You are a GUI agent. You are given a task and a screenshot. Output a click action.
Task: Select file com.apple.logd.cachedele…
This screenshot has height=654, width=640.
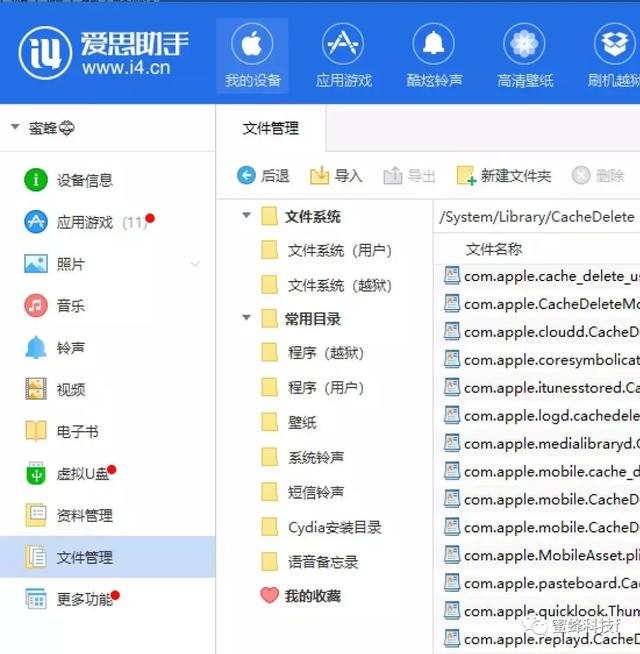pos(542,415)
